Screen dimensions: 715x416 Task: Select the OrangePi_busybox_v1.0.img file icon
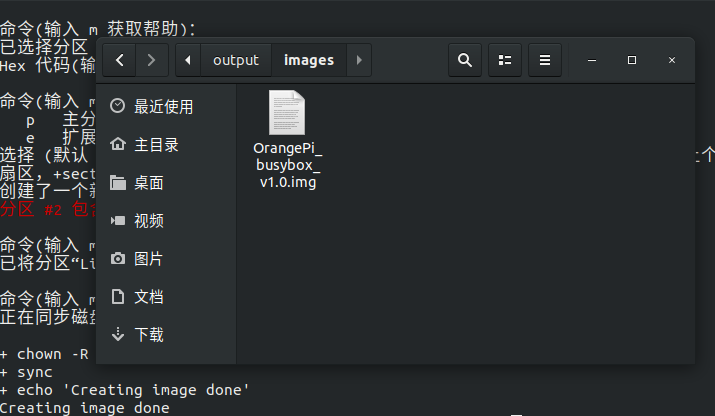287,113
